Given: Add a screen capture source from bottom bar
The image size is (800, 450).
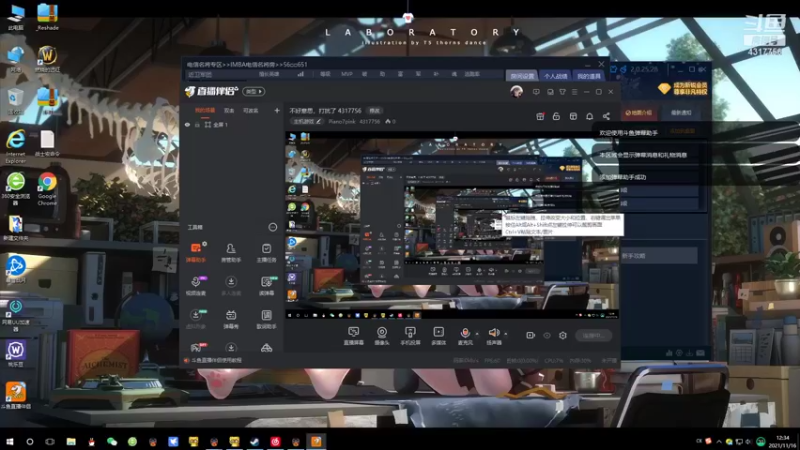Looking at the screenshot, I should point(354,336).
